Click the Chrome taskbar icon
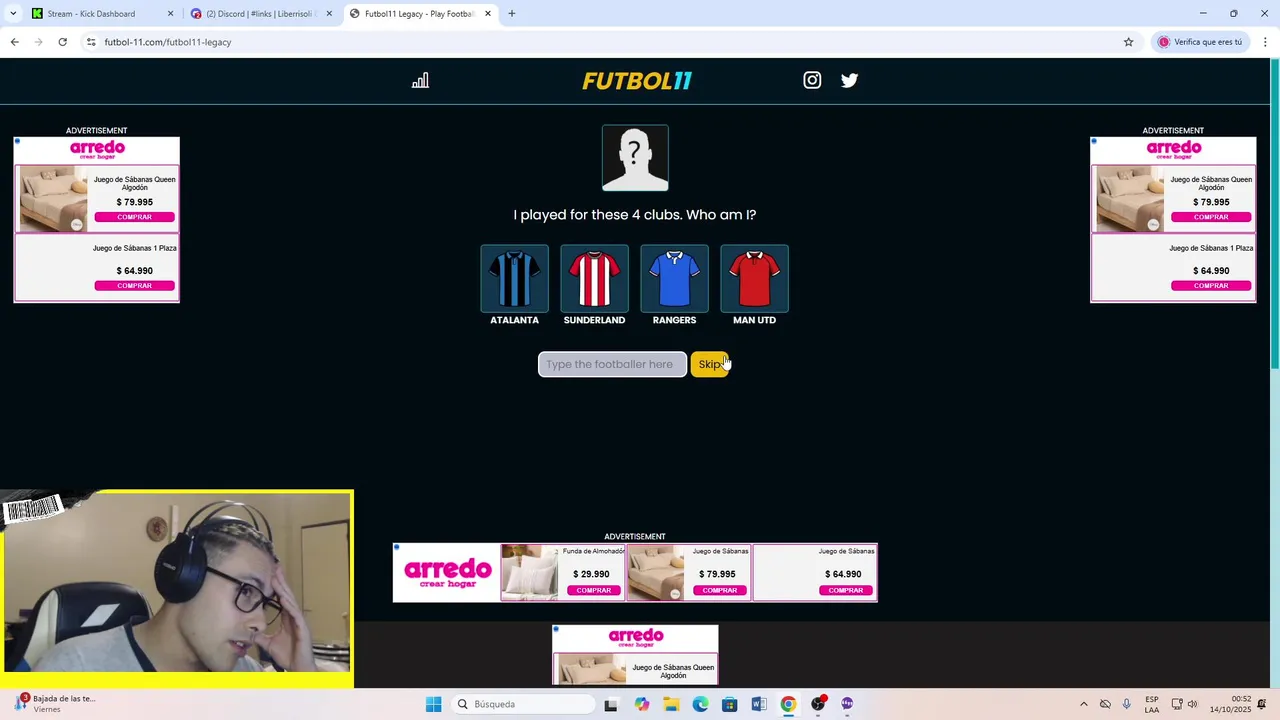 click(788, 704)
